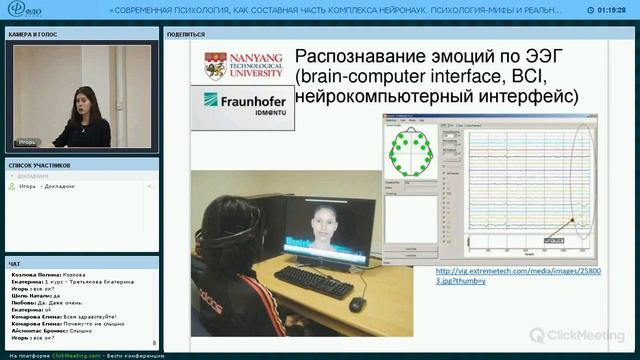Viewport: 640px width, 360px height.
Task: Click the Fraunhofer IDM@NTU logo
Action: 242,108
